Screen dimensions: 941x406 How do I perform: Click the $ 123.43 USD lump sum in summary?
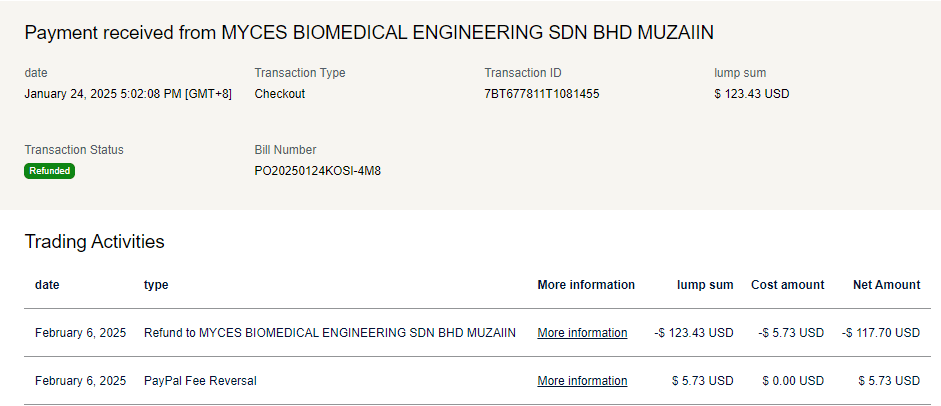point(752,94)
